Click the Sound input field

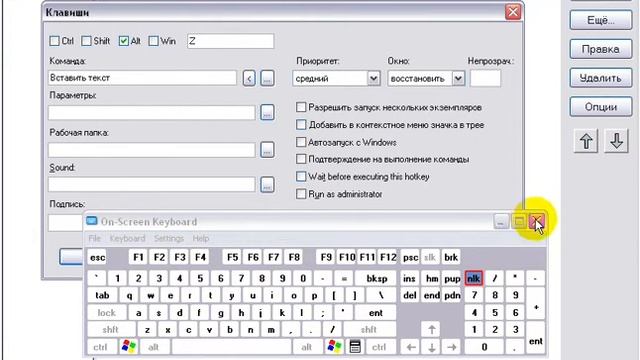click(152, 184)
